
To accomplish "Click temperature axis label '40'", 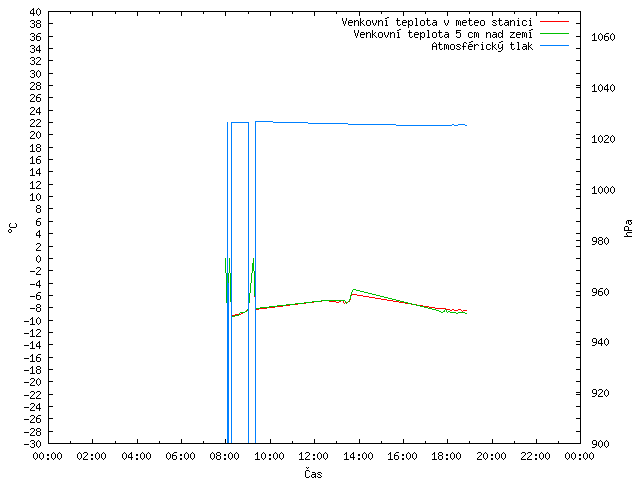I will click(x=36, y=12).
